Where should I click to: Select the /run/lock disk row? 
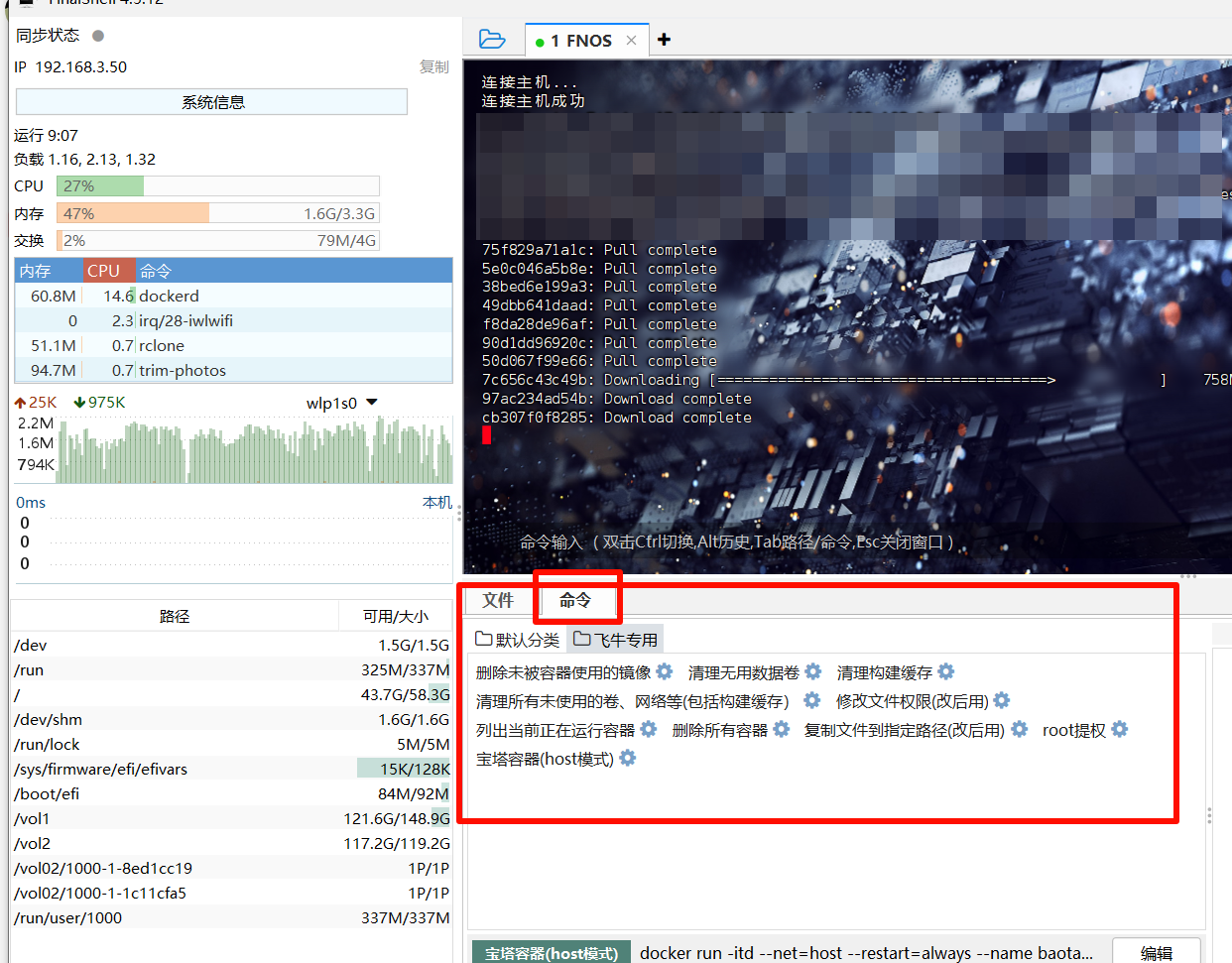[x=232, y=744]
